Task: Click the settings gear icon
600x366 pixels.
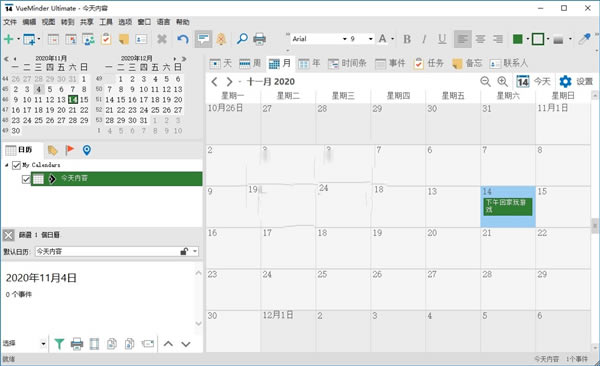Action: tap(565, 81)
